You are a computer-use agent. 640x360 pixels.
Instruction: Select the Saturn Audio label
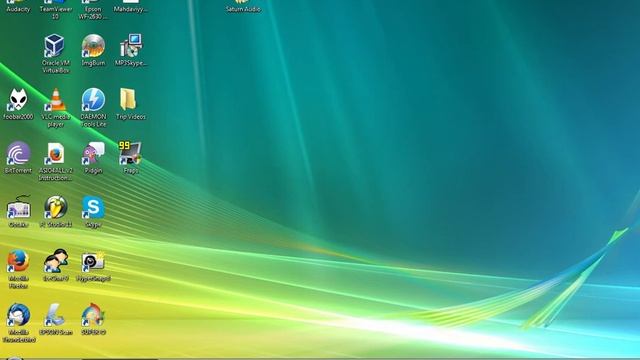coord(242,9)
